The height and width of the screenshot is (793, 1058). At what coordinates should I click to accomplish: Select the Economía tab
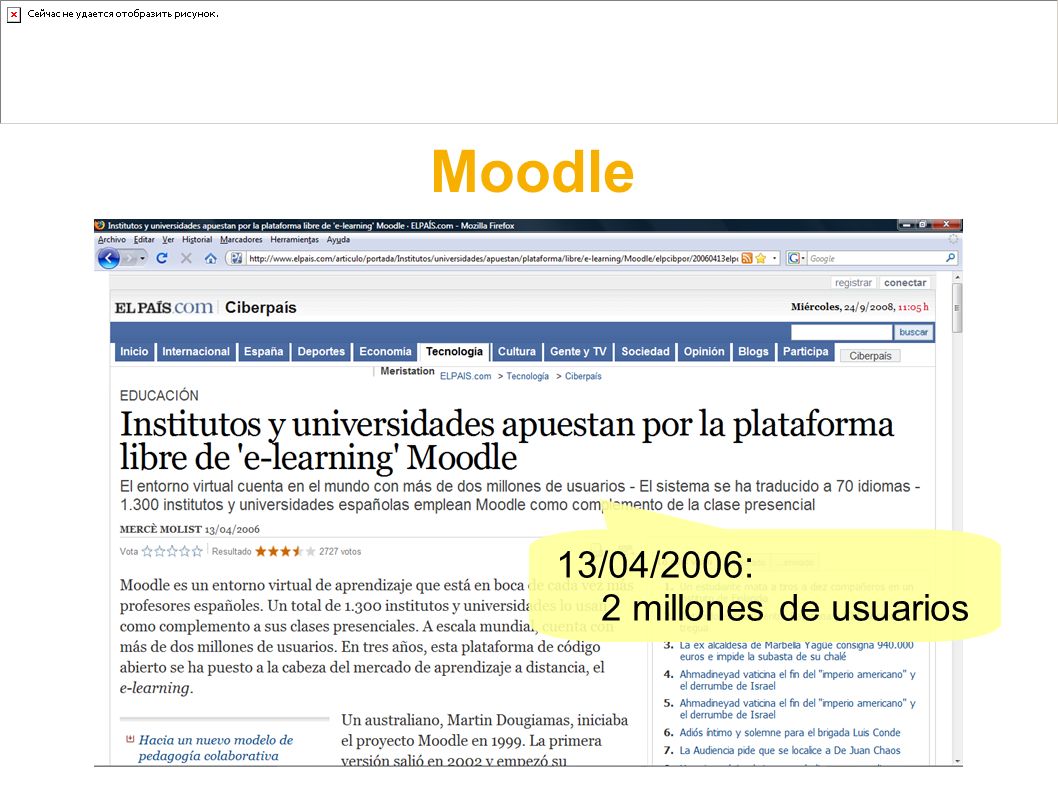tap(385, 352)
